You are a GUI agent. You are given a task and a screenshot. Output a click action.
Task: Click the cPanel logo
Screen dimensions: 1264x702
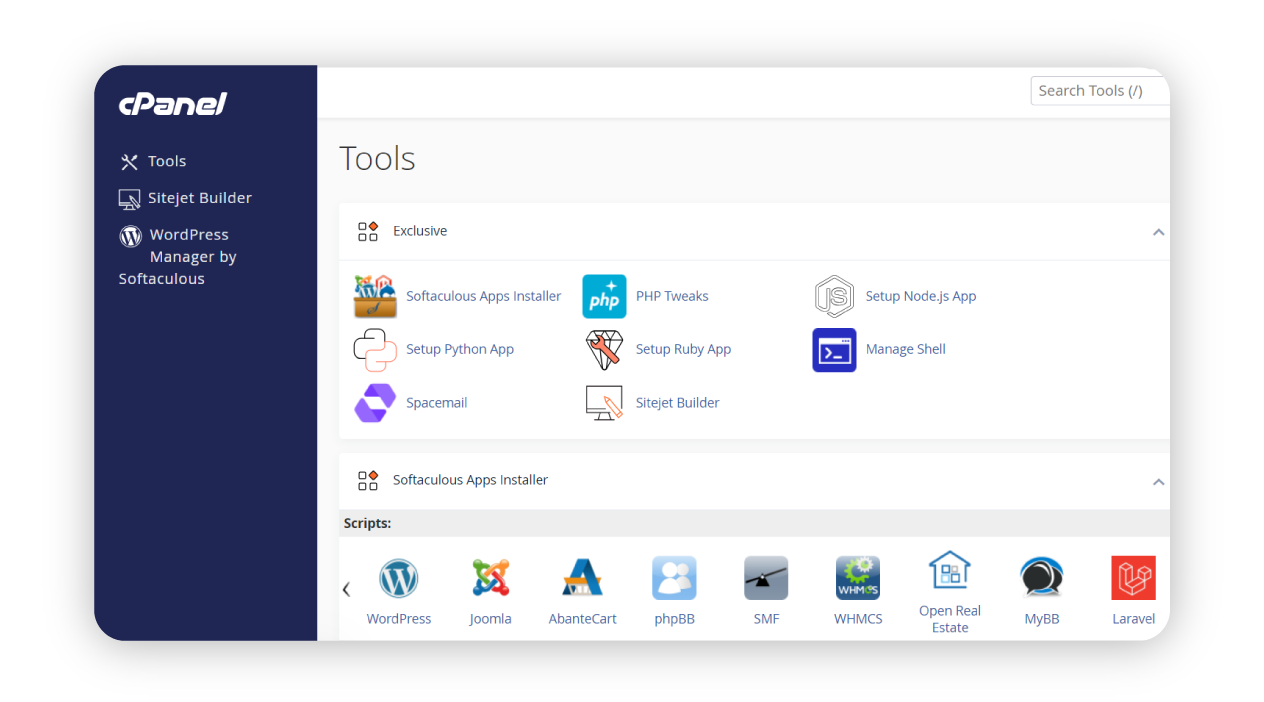173,104
